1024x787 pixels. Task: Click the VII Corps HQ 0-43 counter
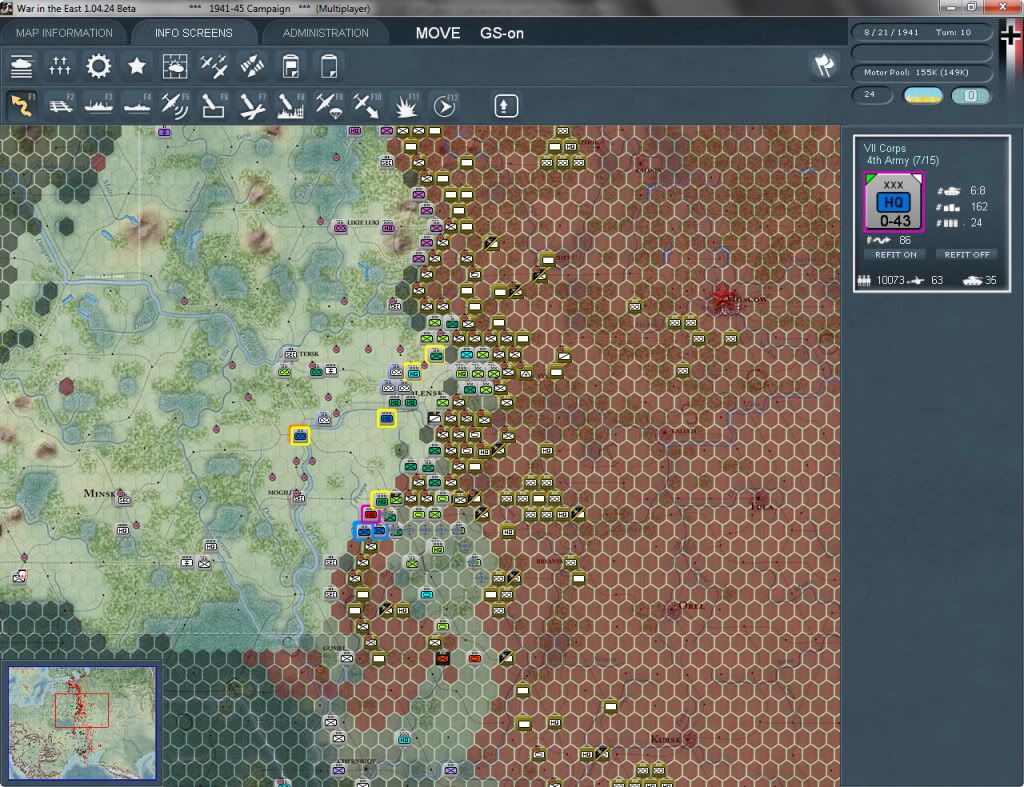[x=893, y=202]
